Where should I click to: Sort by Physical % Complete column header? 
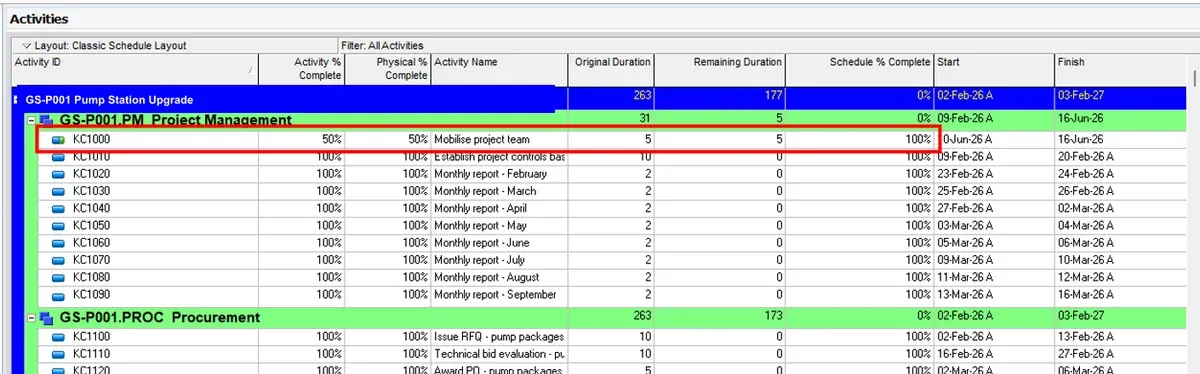(389, 69)
